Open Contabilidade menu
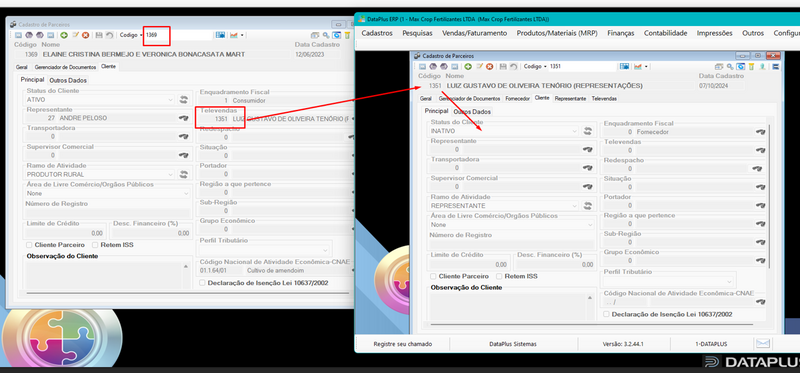The height and width of the screenshot is (373, 800). pyautogui.click(x=665, y=33)
